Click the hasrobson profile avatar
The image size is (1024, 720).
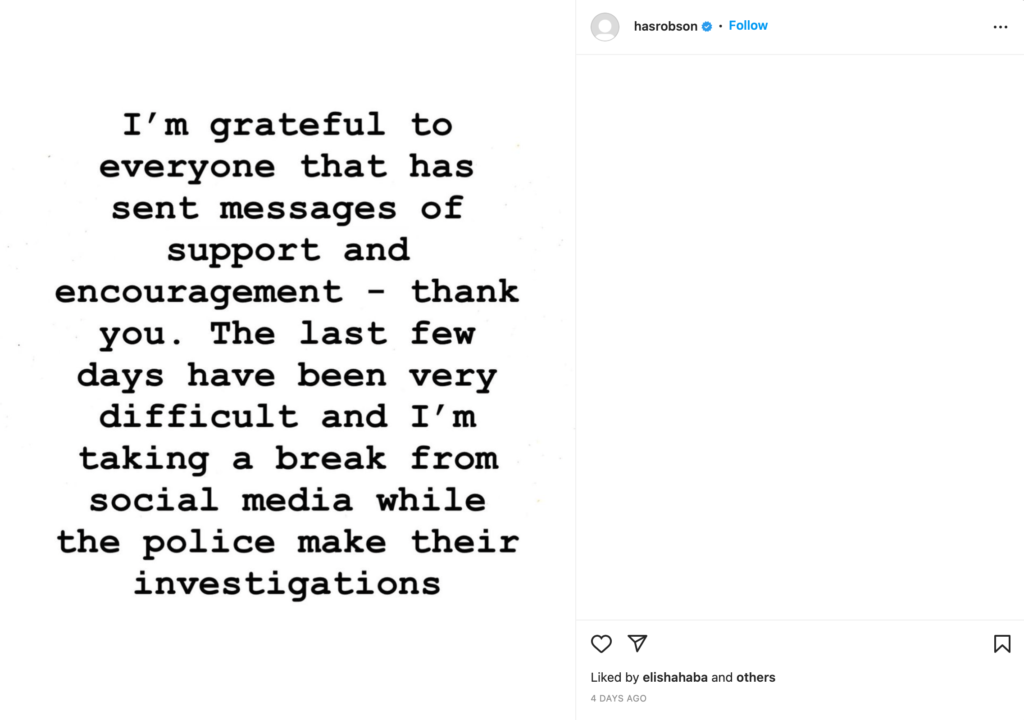[605, 27]
